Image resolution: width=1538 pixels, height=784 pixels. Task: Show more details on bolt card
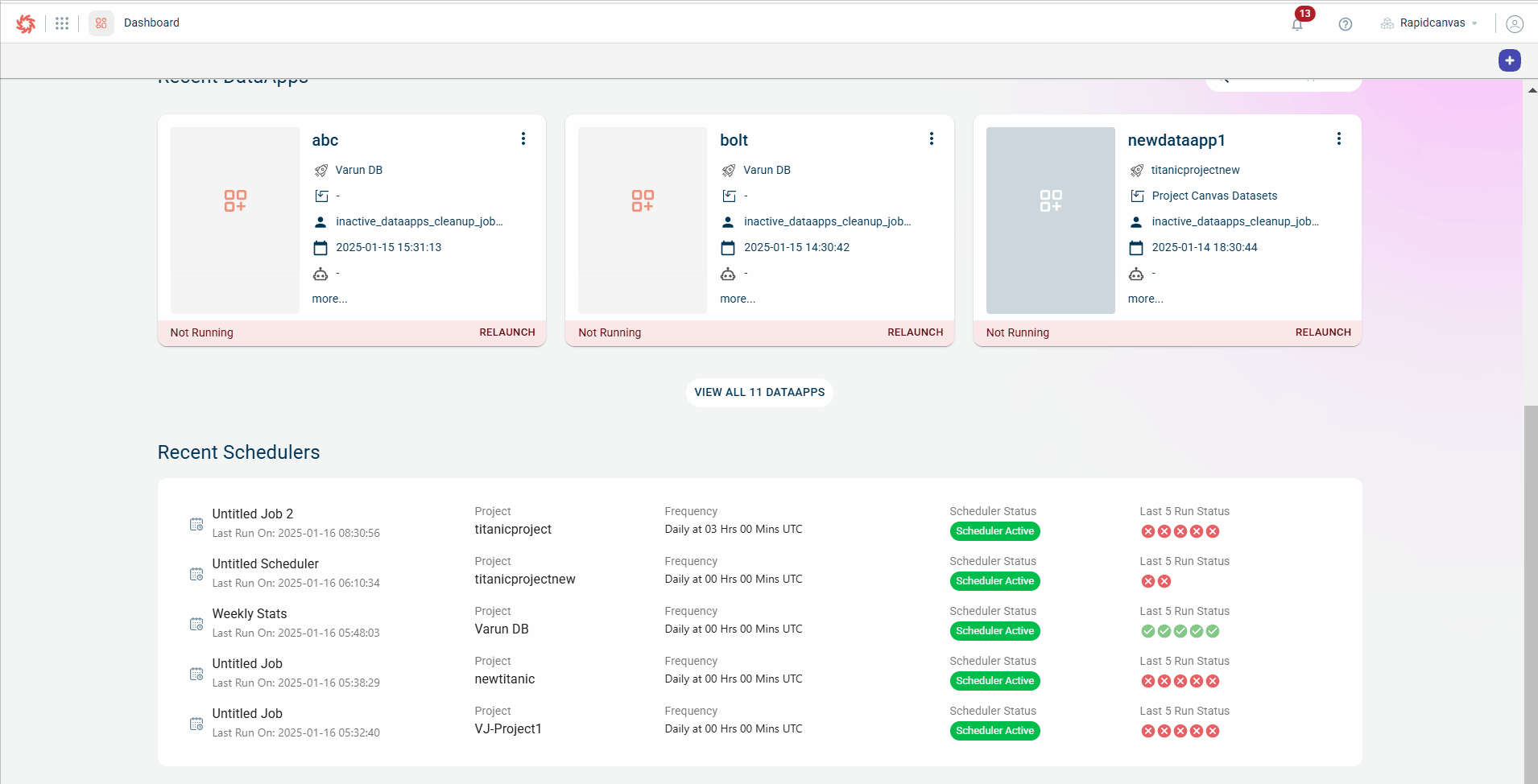click(x=737, y=299)
